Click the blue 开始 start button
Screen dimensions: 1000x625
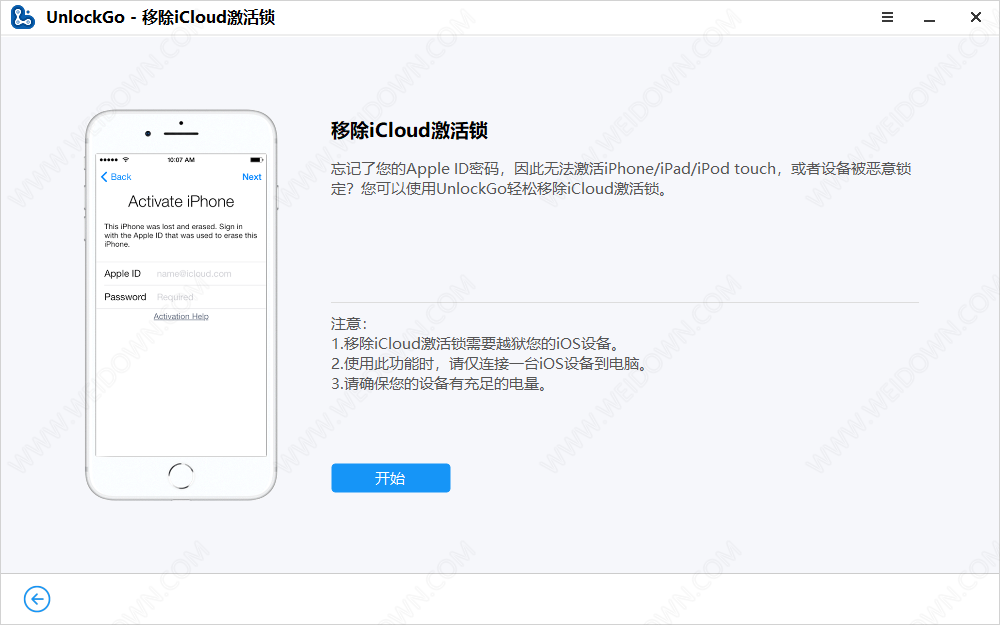391,478
